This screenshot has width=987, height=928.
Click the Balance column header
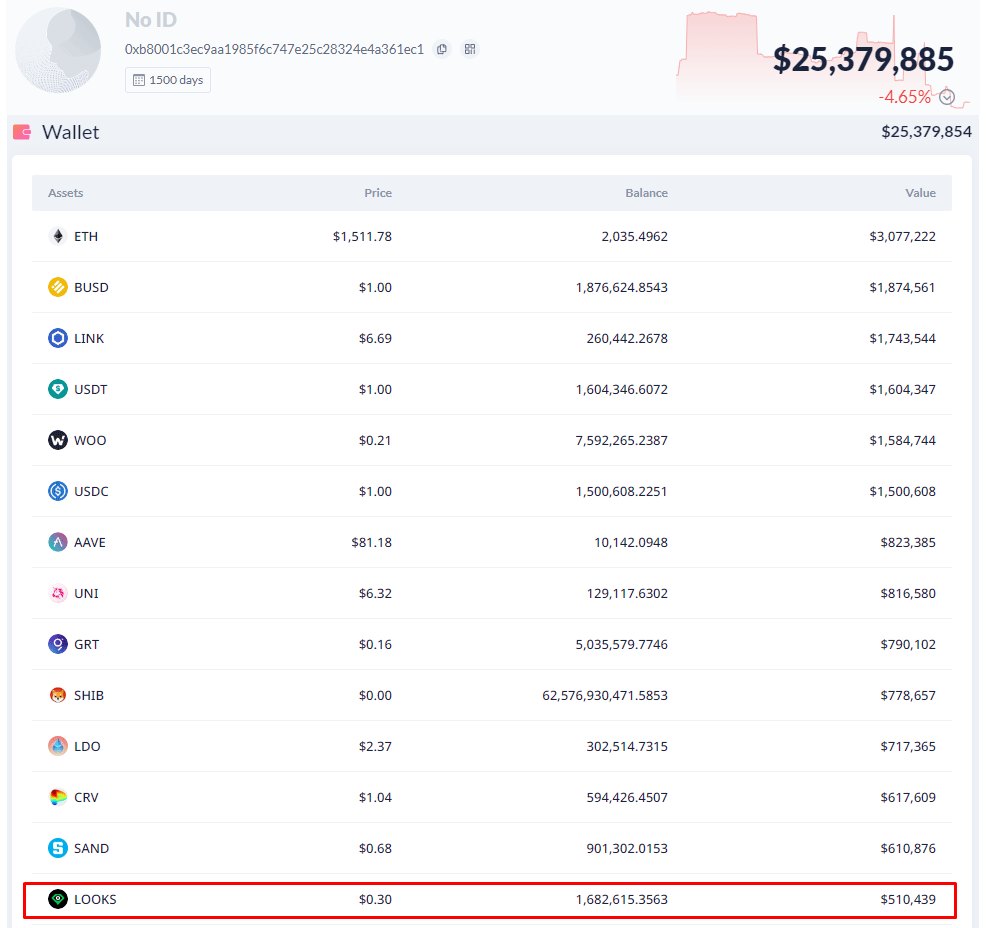(646, 193)
